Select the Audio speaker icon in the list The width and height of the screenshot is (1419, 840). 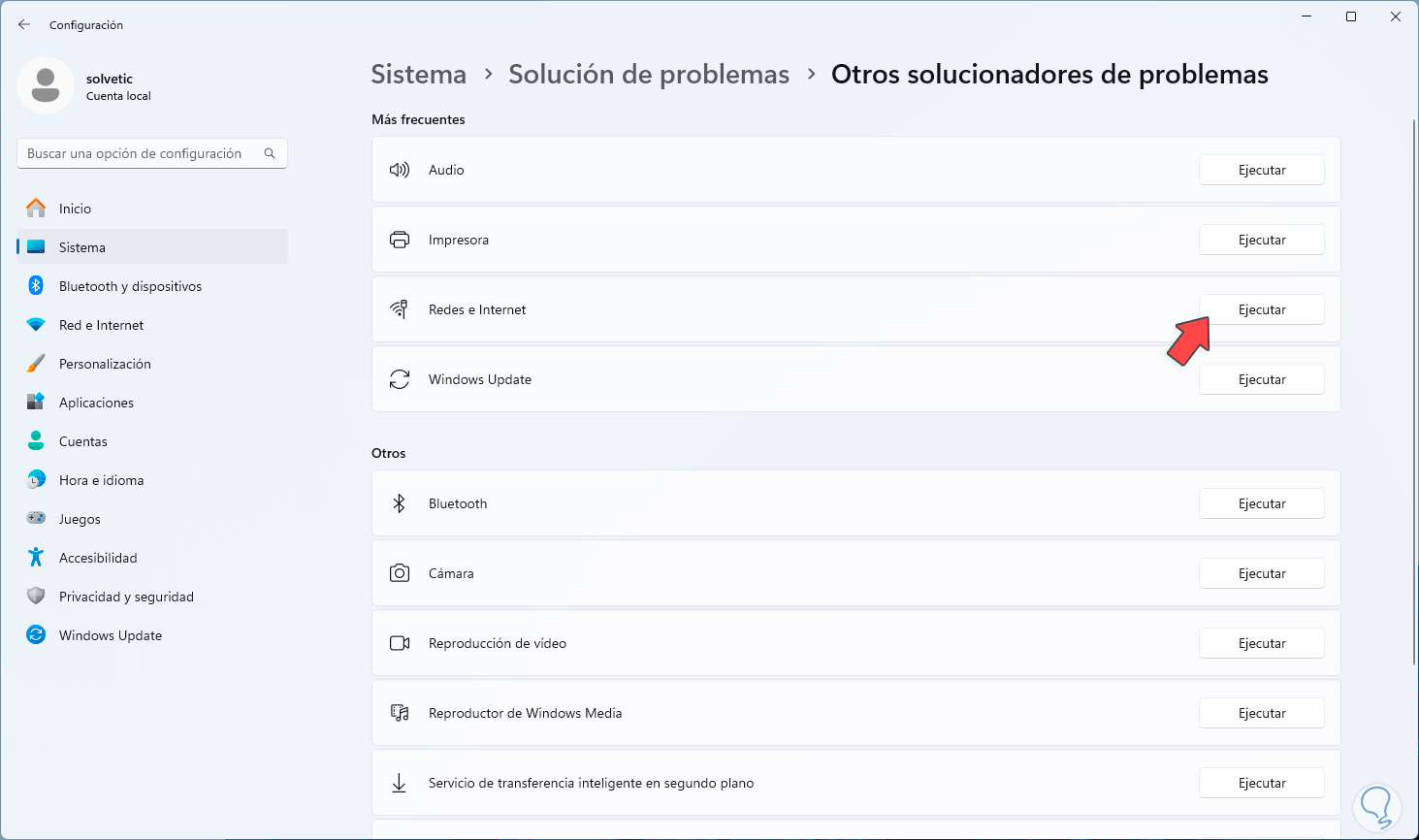(399, 169)
